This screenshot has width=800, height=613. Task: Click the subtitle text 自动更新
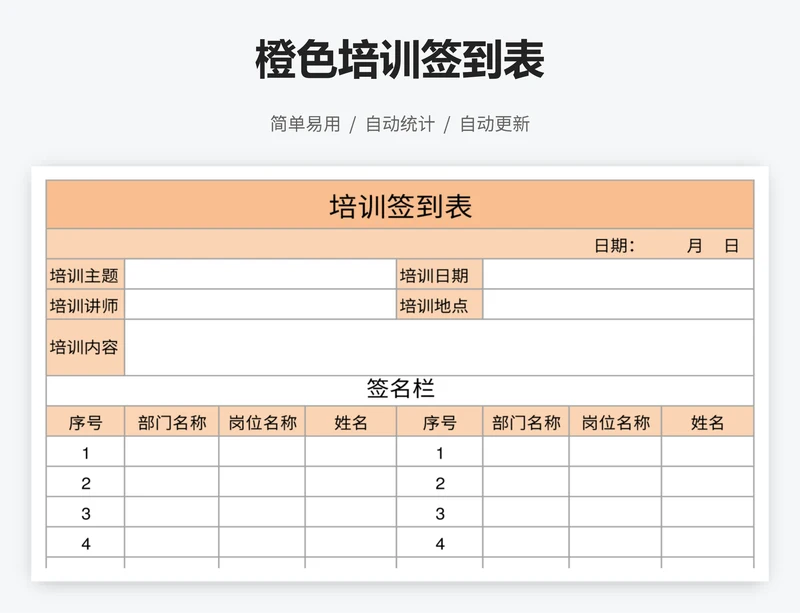[x=495, y=124]
